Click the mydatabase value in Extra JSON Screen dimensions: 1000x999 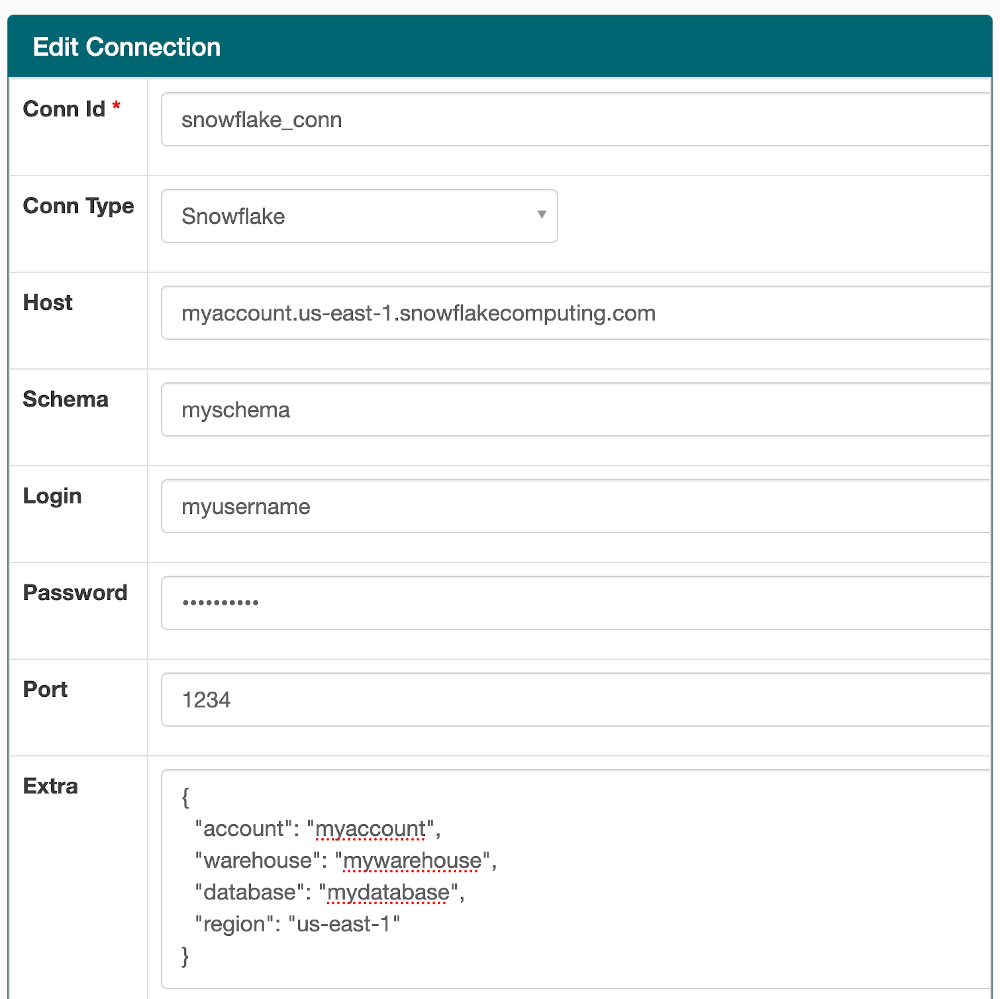point(388,892)
